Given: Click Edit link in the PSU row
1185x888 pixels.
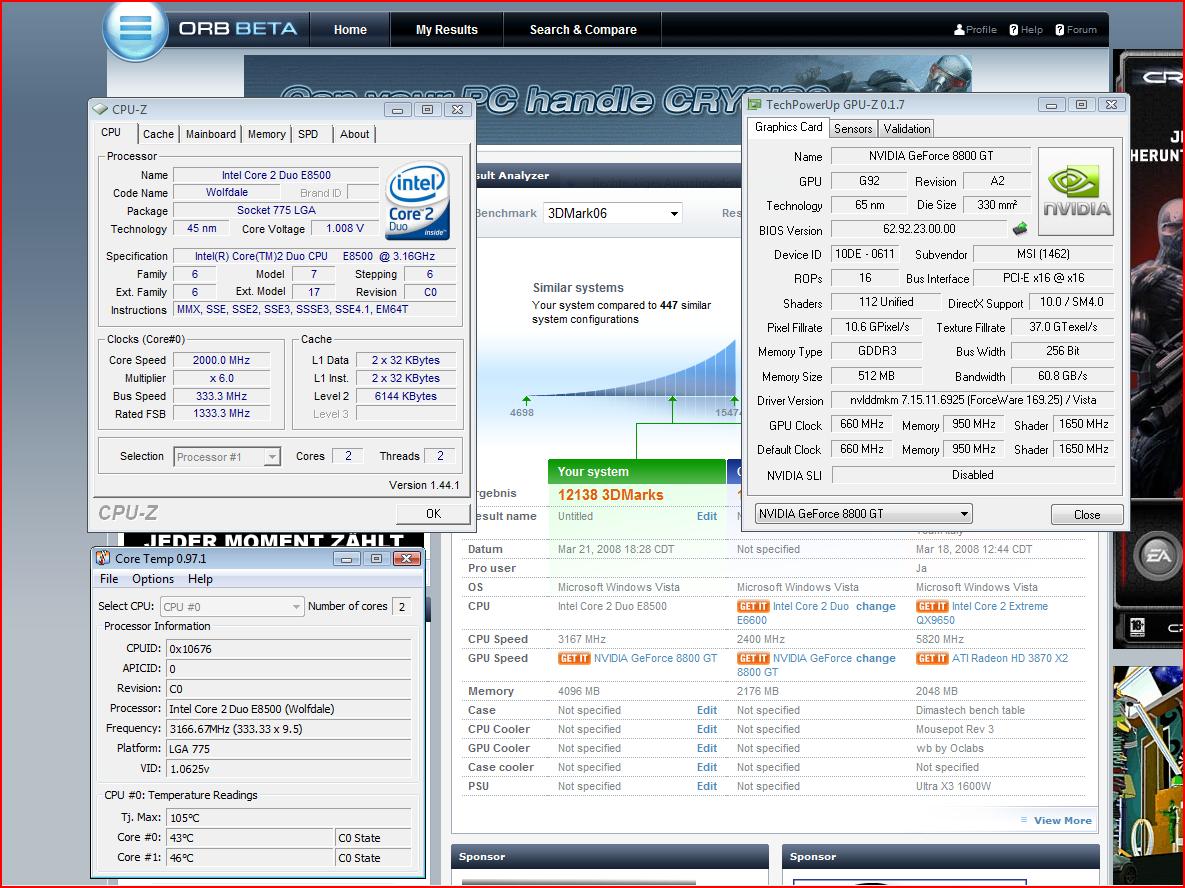Looking at the screenshot, I should pyautogui.click(x=707, y=786).
